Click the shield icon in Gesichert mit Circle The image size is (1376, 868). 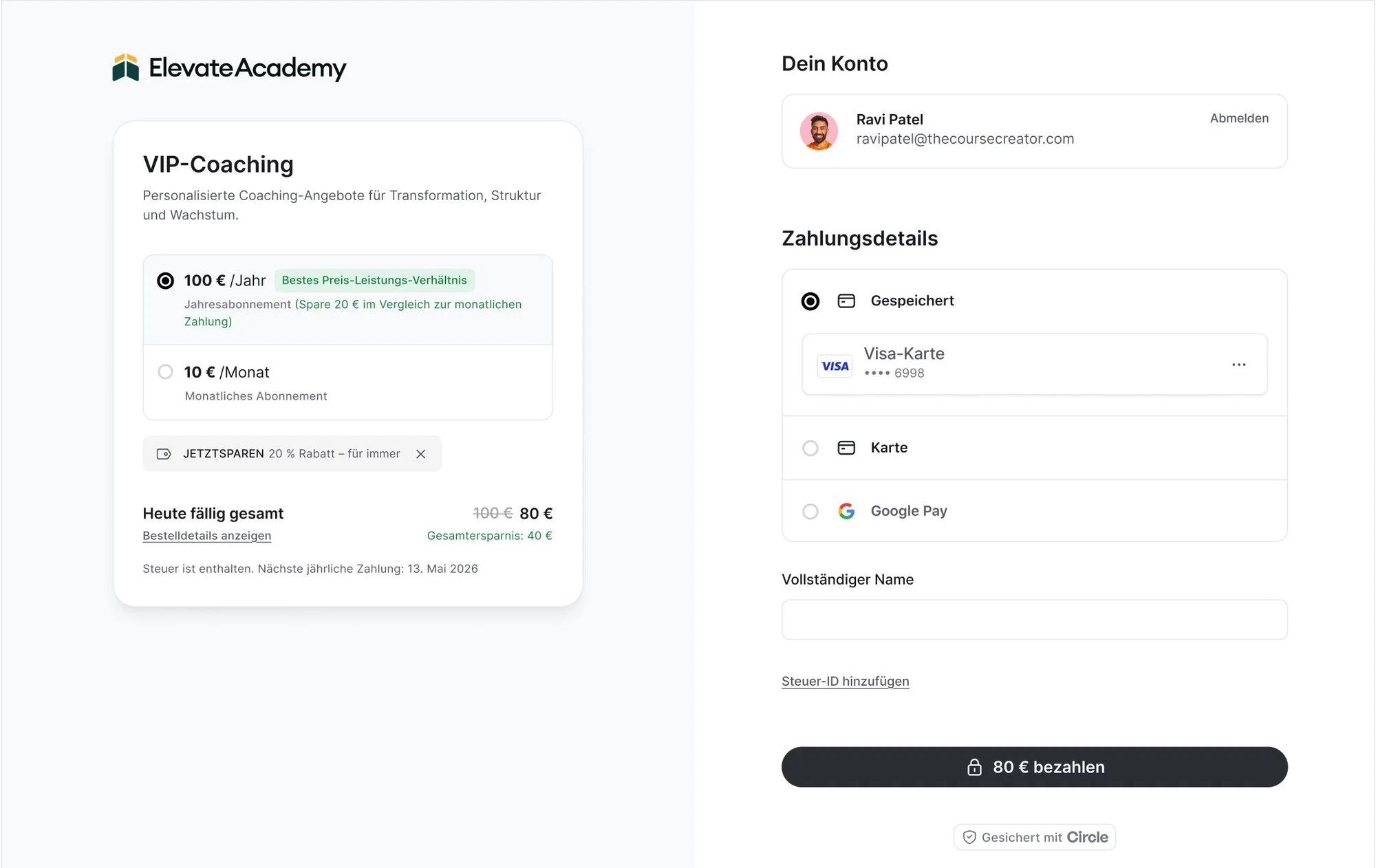pyautogui.click(x=969, y=837)
